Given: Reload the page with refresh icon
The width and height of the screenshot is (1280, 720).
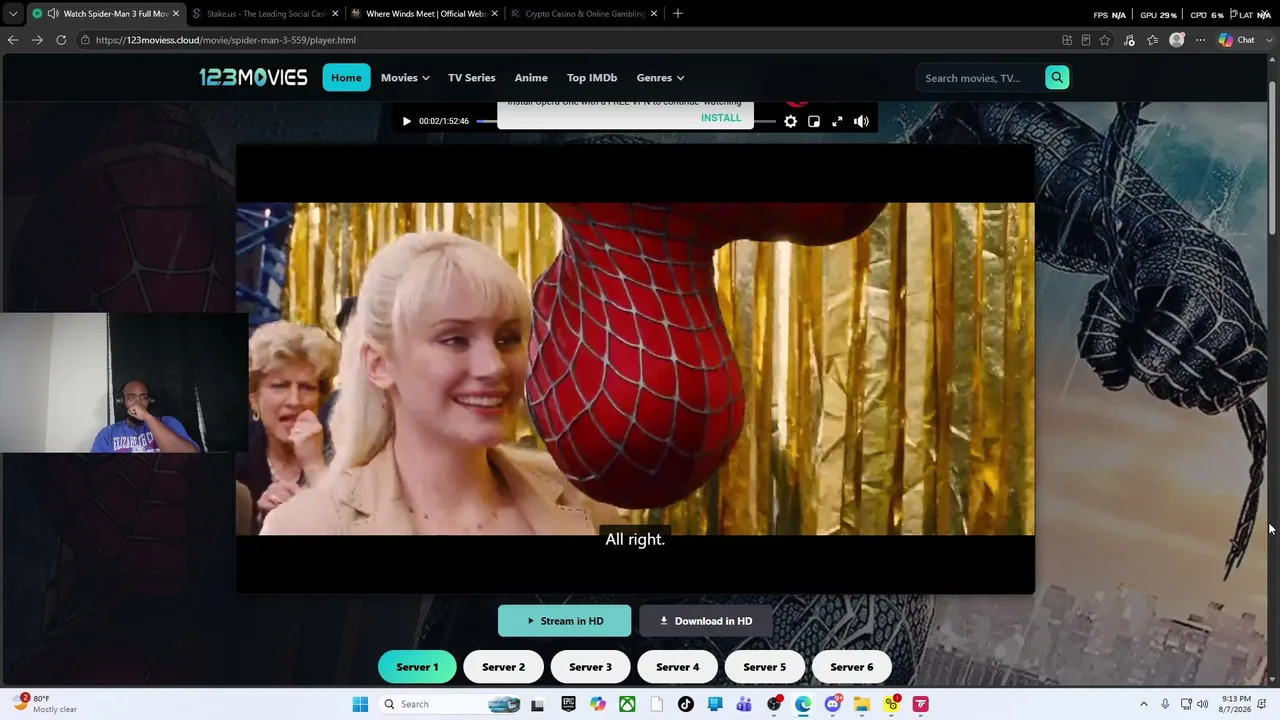Looking at the screenshot, I should coord(61,40).
